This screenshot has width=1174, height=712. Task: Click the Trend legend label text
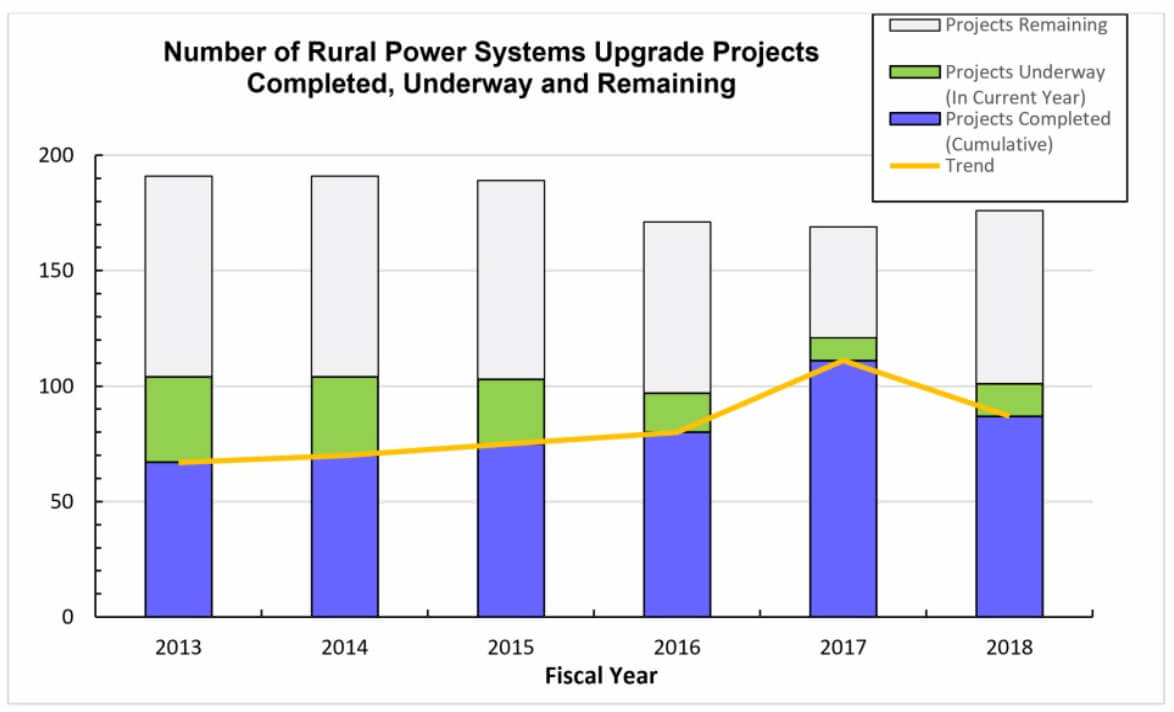pos(970,166)
